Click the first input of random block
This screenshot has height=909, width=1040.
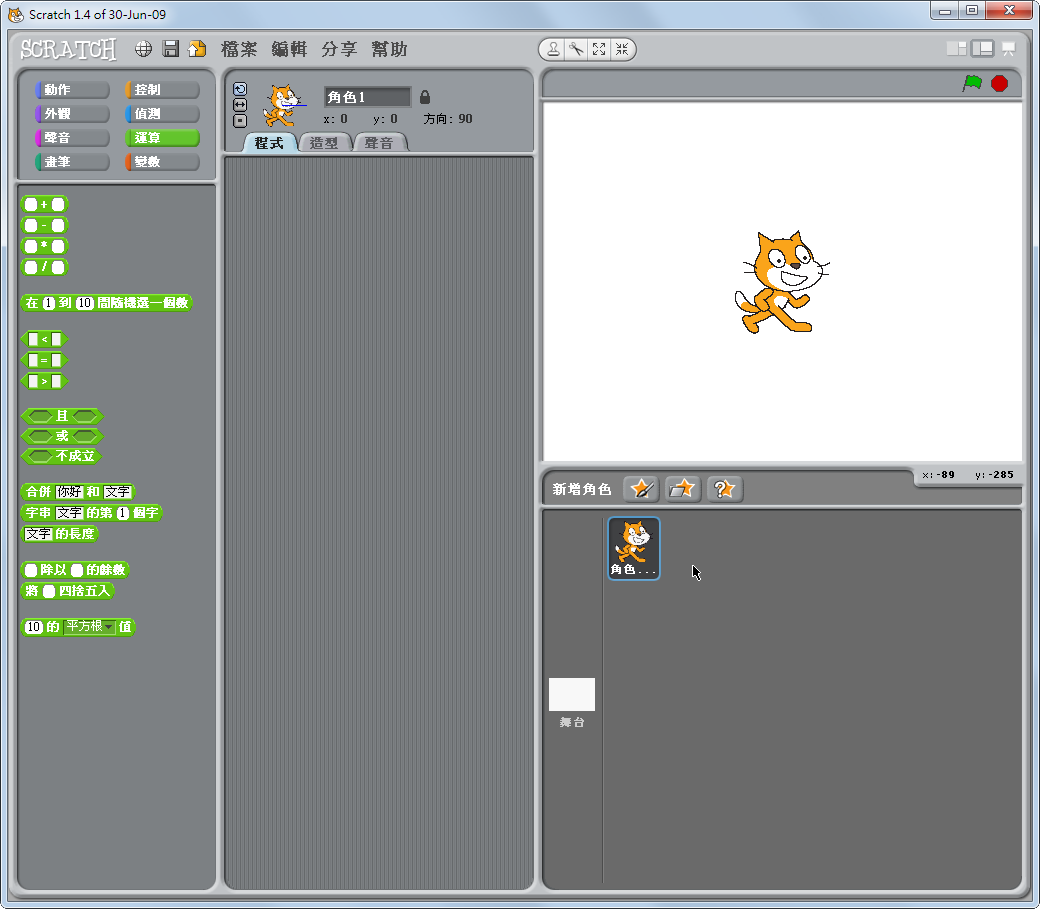click(48, 303)
